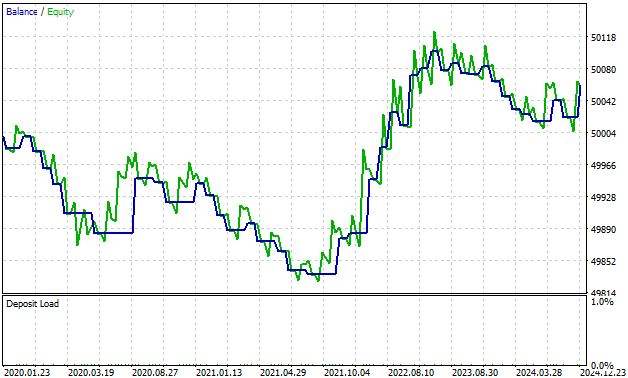
Task: Click the 49966 axis value
Action: 604,165
